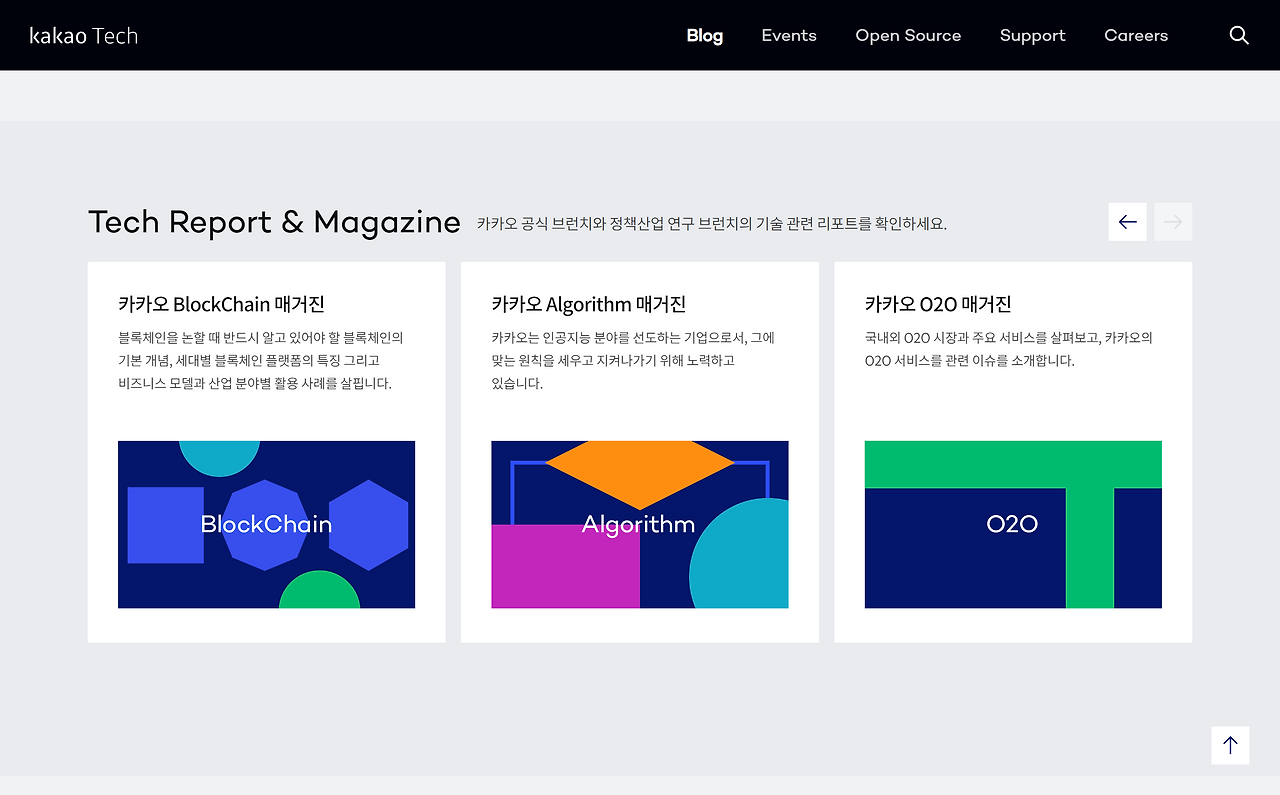This screenshot has width=1280, height=795.
Task: Open the BlockChain magazine card
Action: point(266,452)
